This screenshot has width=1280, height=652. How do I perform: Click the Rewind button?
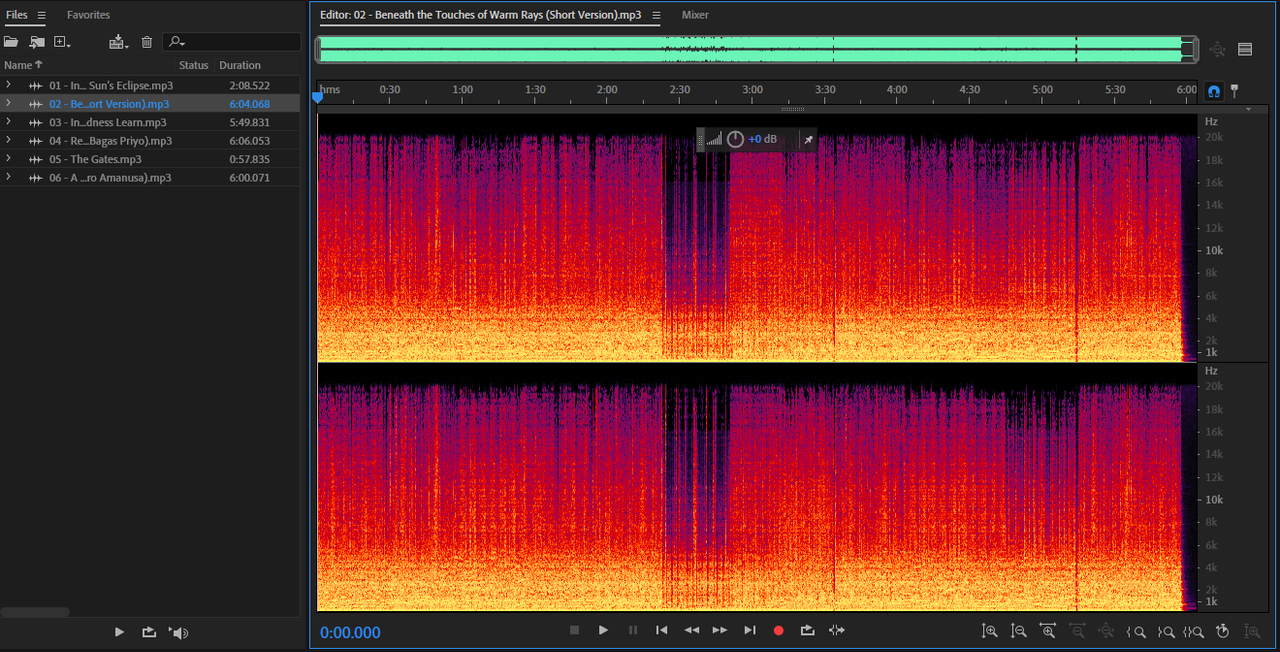[691, 630]
